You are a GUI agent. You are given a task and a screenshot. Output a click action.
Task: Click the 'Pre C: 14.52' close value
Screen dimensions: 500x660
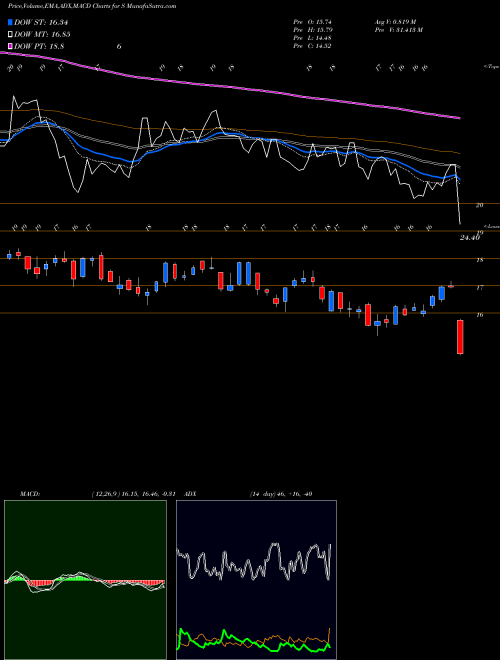(313, 46)
